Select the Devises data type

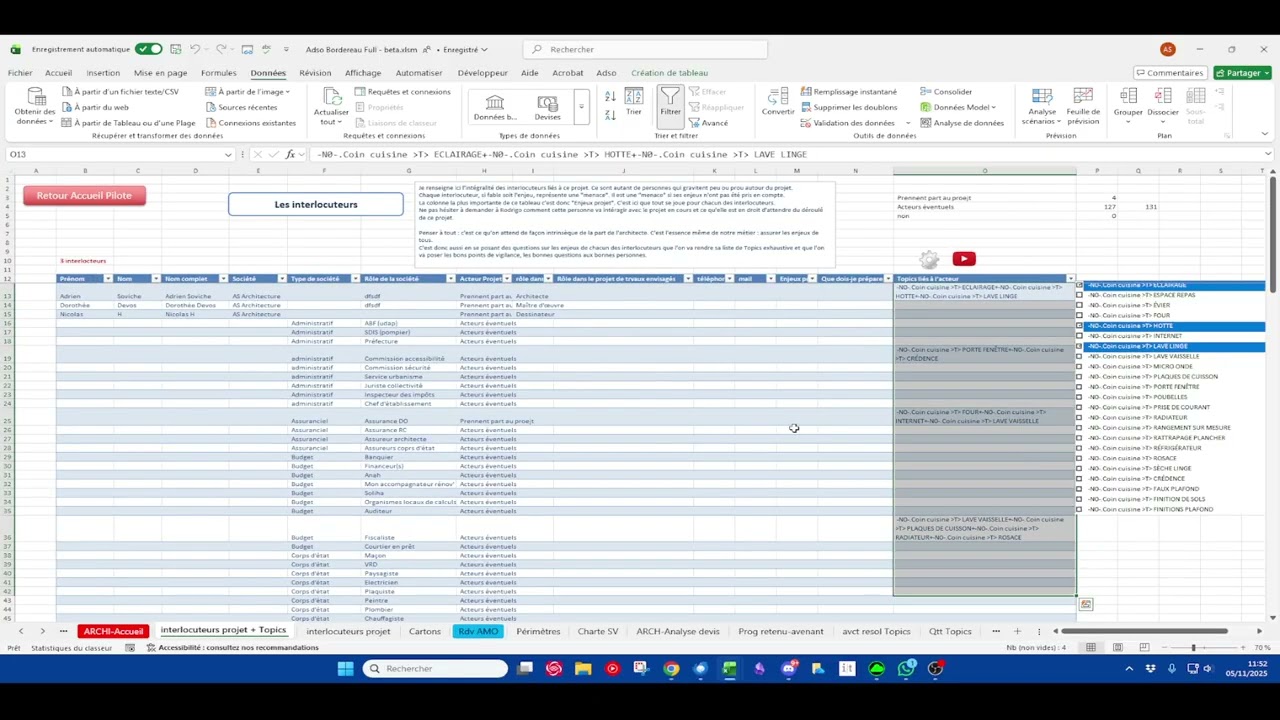click(547, 107)
